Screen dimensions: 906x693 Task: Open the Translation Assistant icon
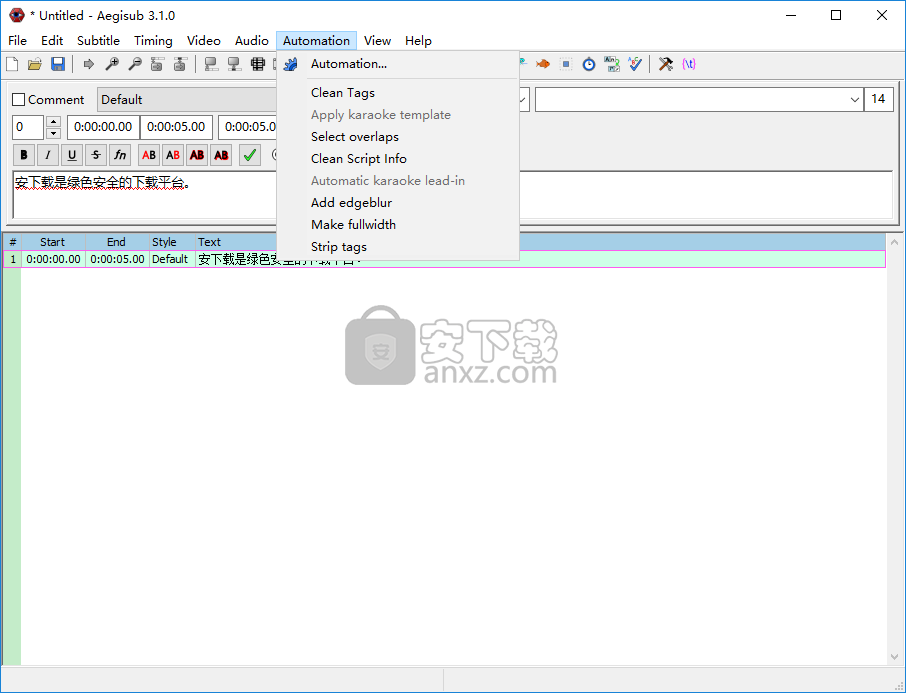click(612, 64)
